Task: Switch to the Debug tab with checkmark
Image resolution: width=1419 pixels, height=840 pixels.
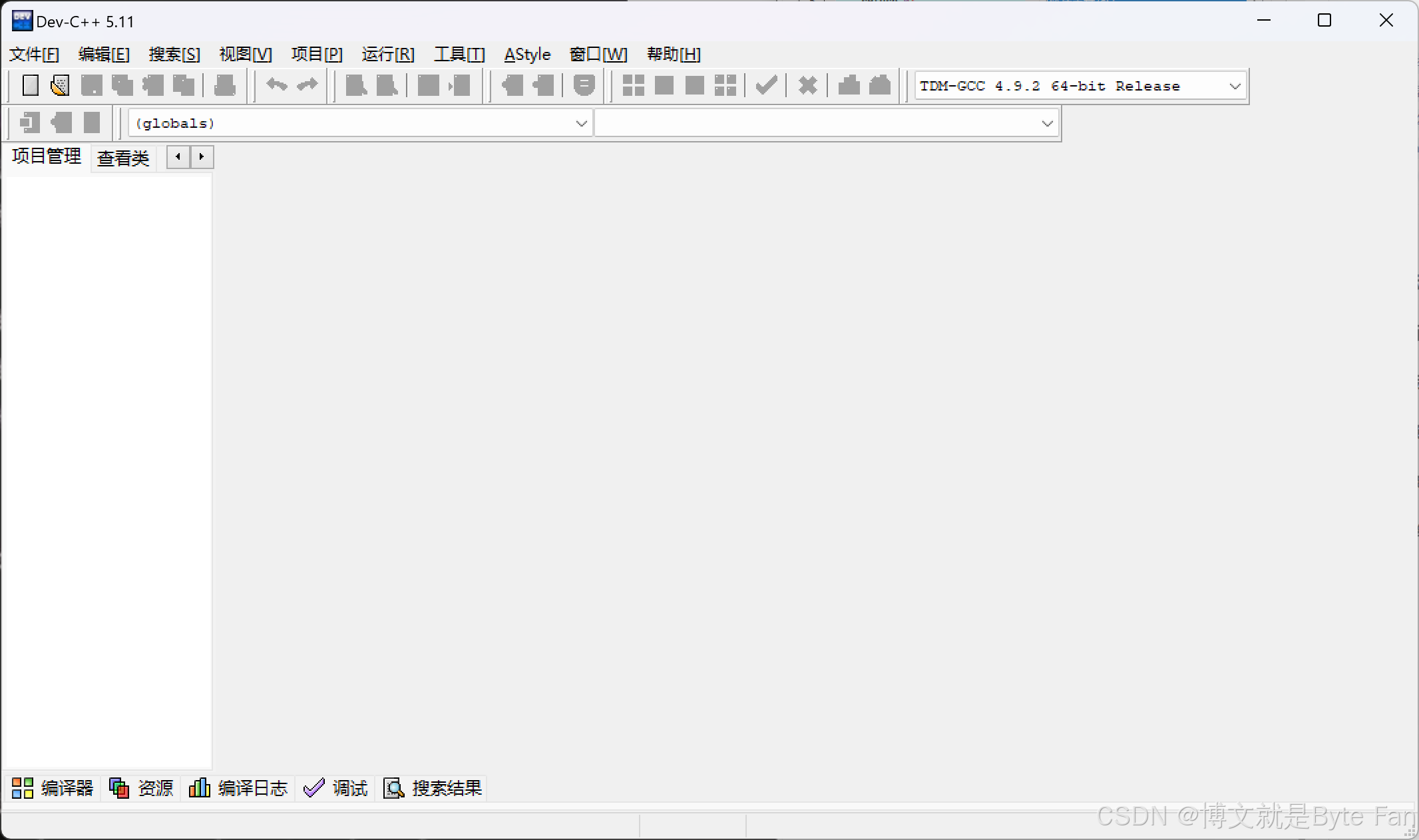Action: pyautogui.click(x=335, y=788)
